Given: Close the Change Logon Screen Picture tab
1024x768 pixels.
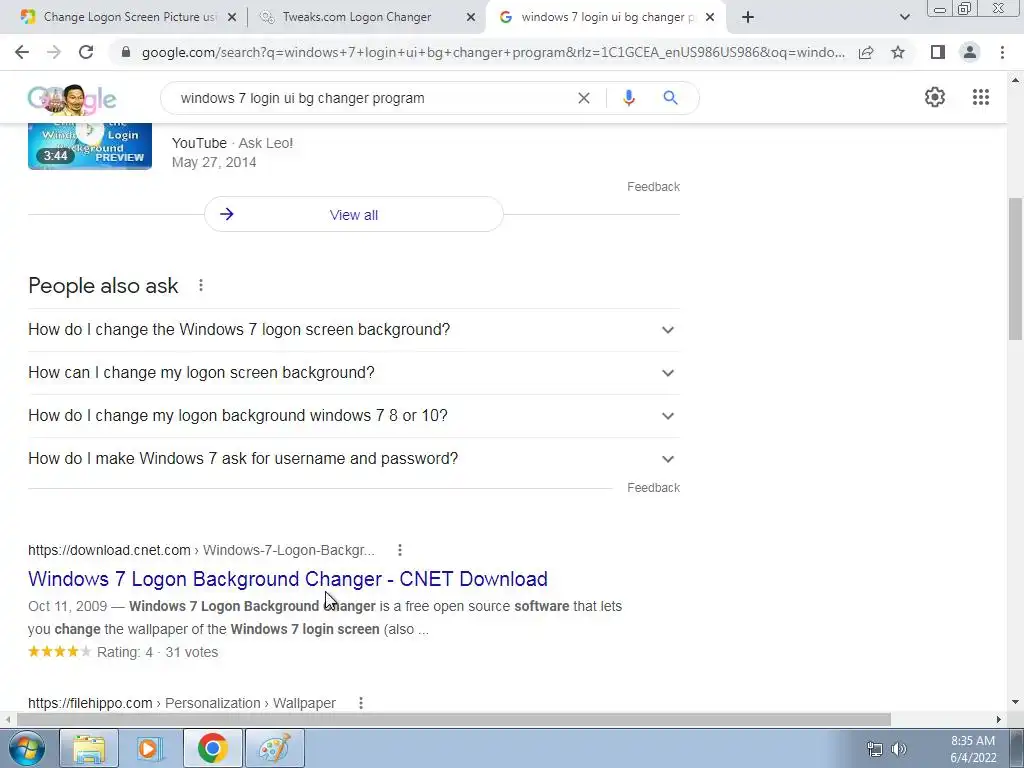Looking at the screenshot, I should 232,17.
